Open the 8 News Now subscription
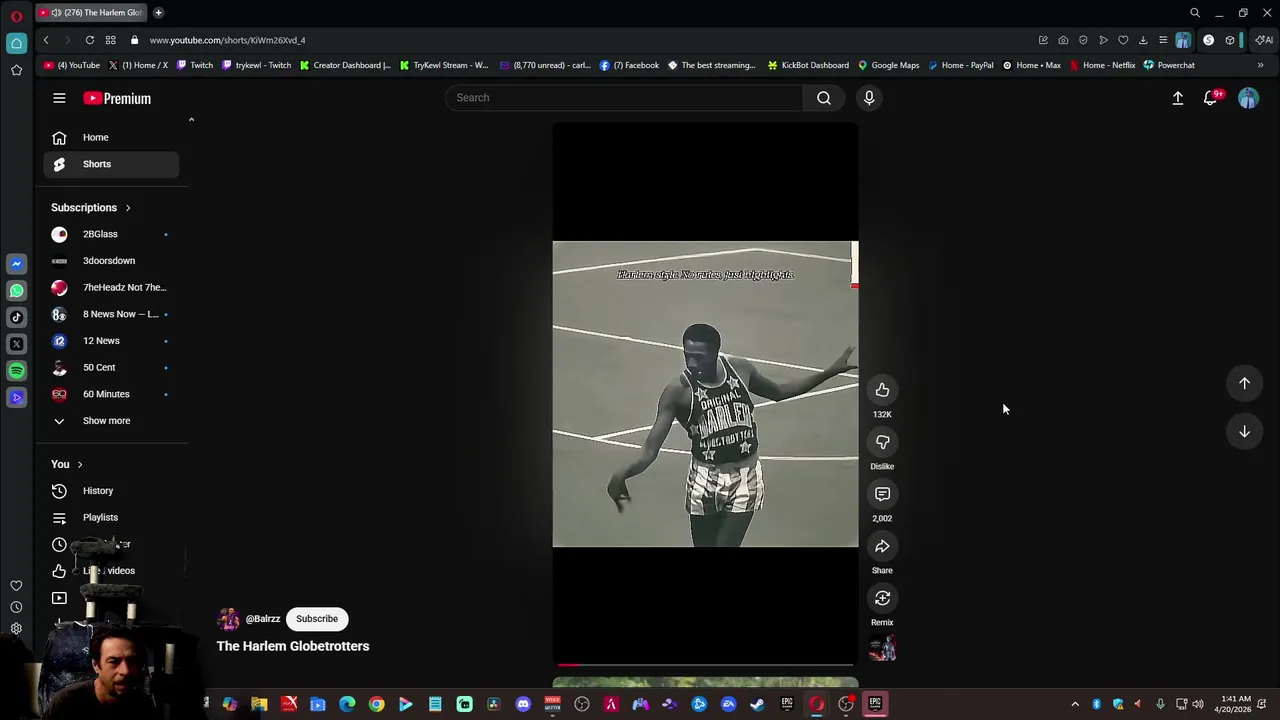 (x=111, y=314)
